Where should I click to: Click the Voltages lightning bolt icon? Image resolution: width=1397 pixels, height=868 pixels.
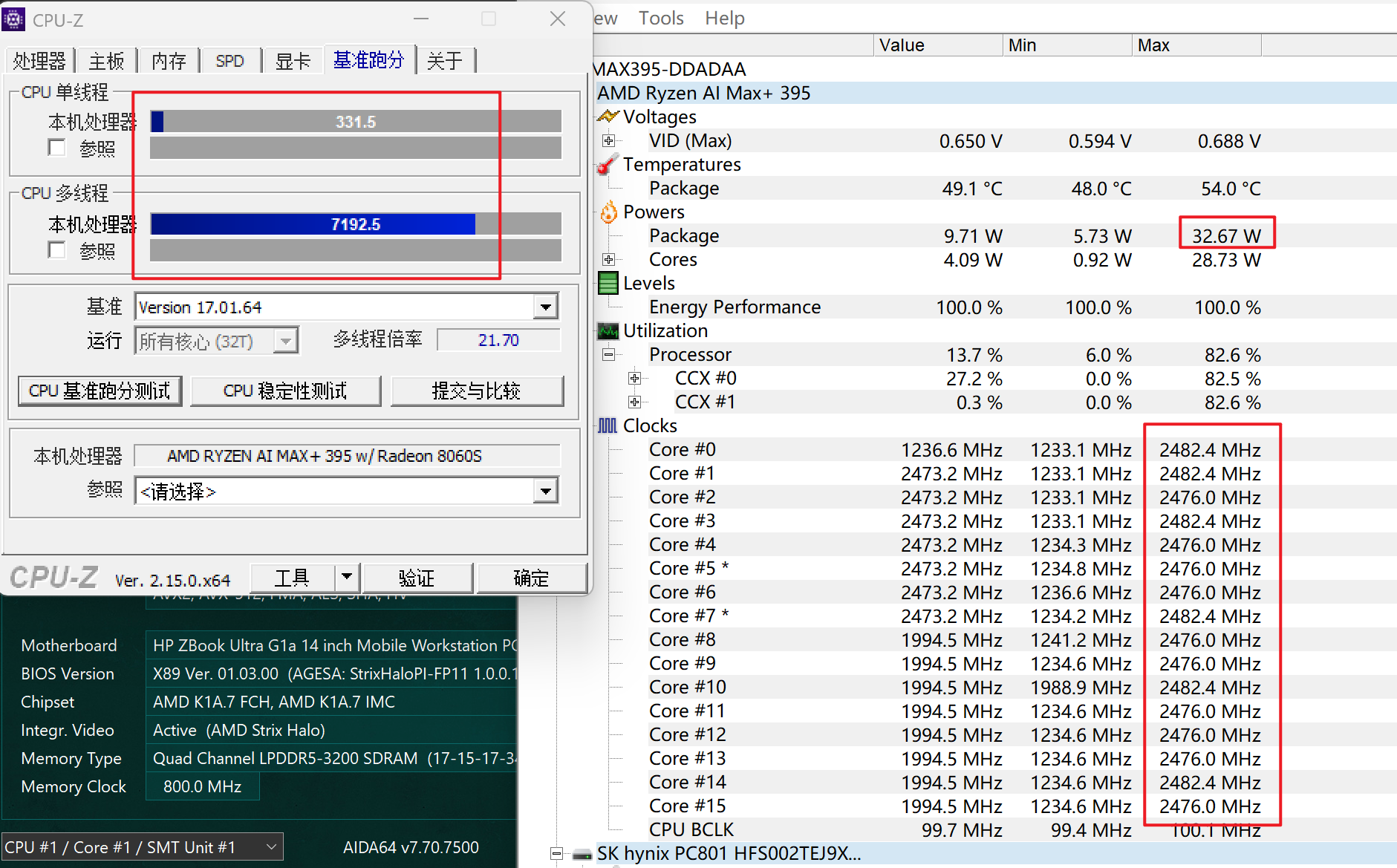point(608,117)
